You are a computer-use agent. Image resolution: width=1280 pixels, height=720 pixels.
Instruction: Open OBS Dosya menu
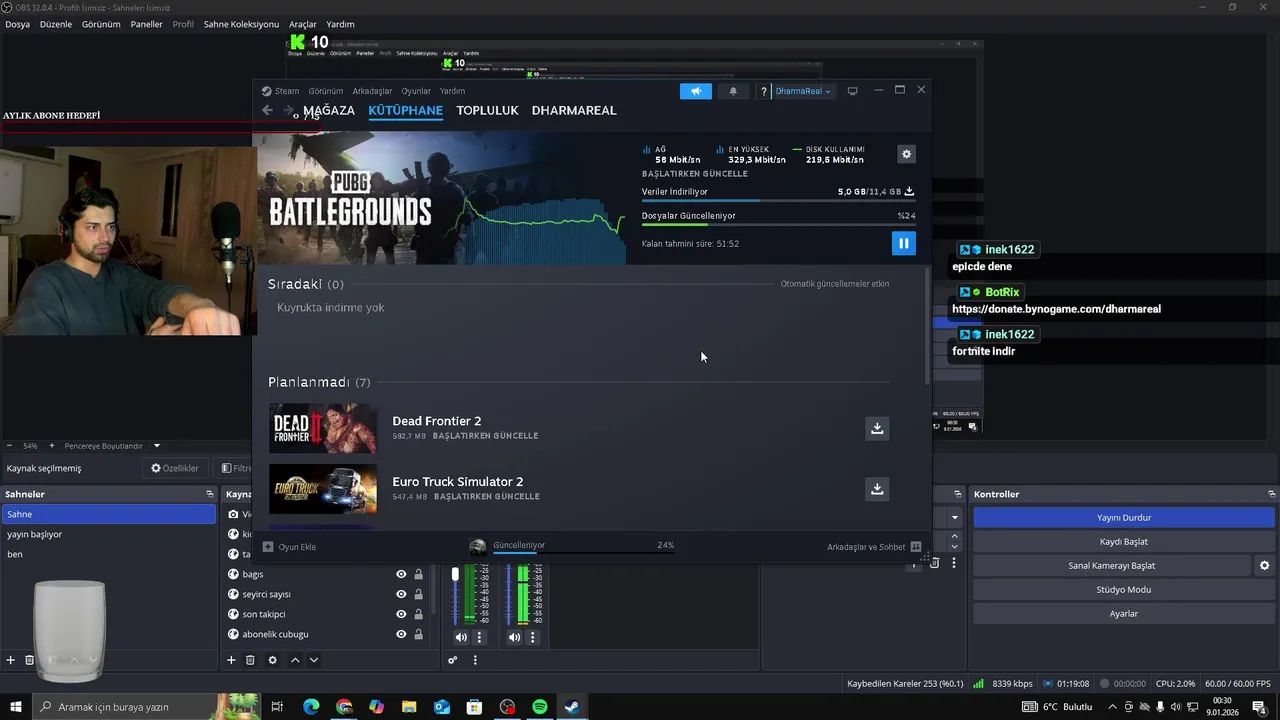coord(17,24)
